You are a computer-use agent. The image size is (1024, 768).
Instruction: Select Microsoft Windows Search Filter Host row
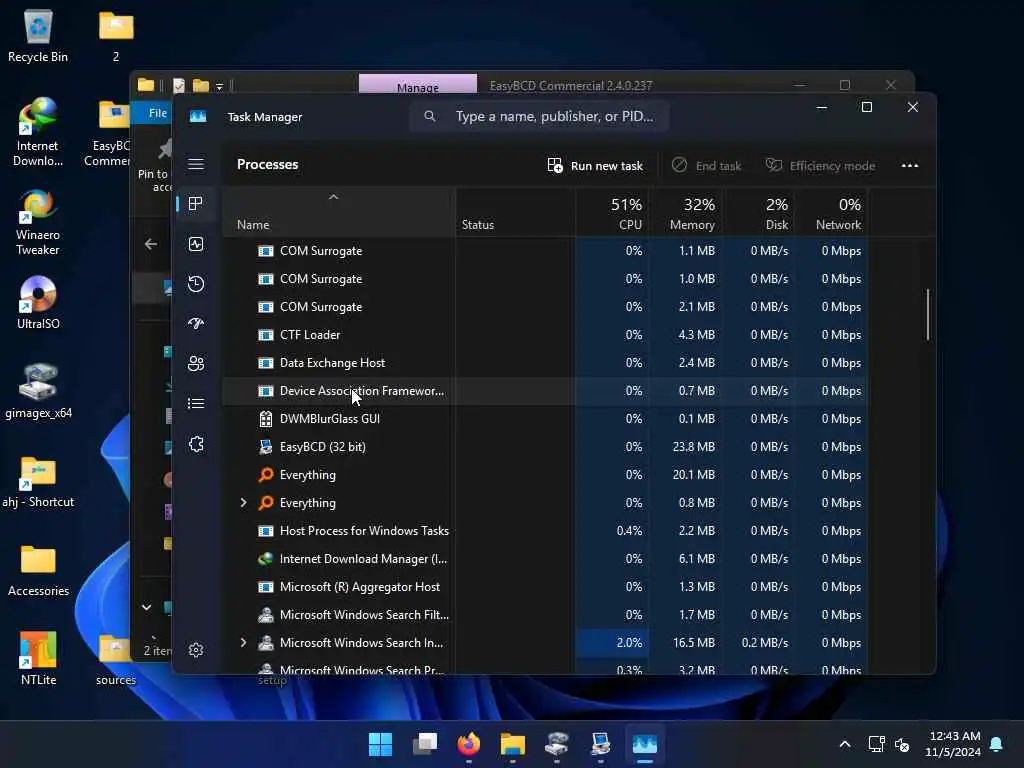coord(545,615)
